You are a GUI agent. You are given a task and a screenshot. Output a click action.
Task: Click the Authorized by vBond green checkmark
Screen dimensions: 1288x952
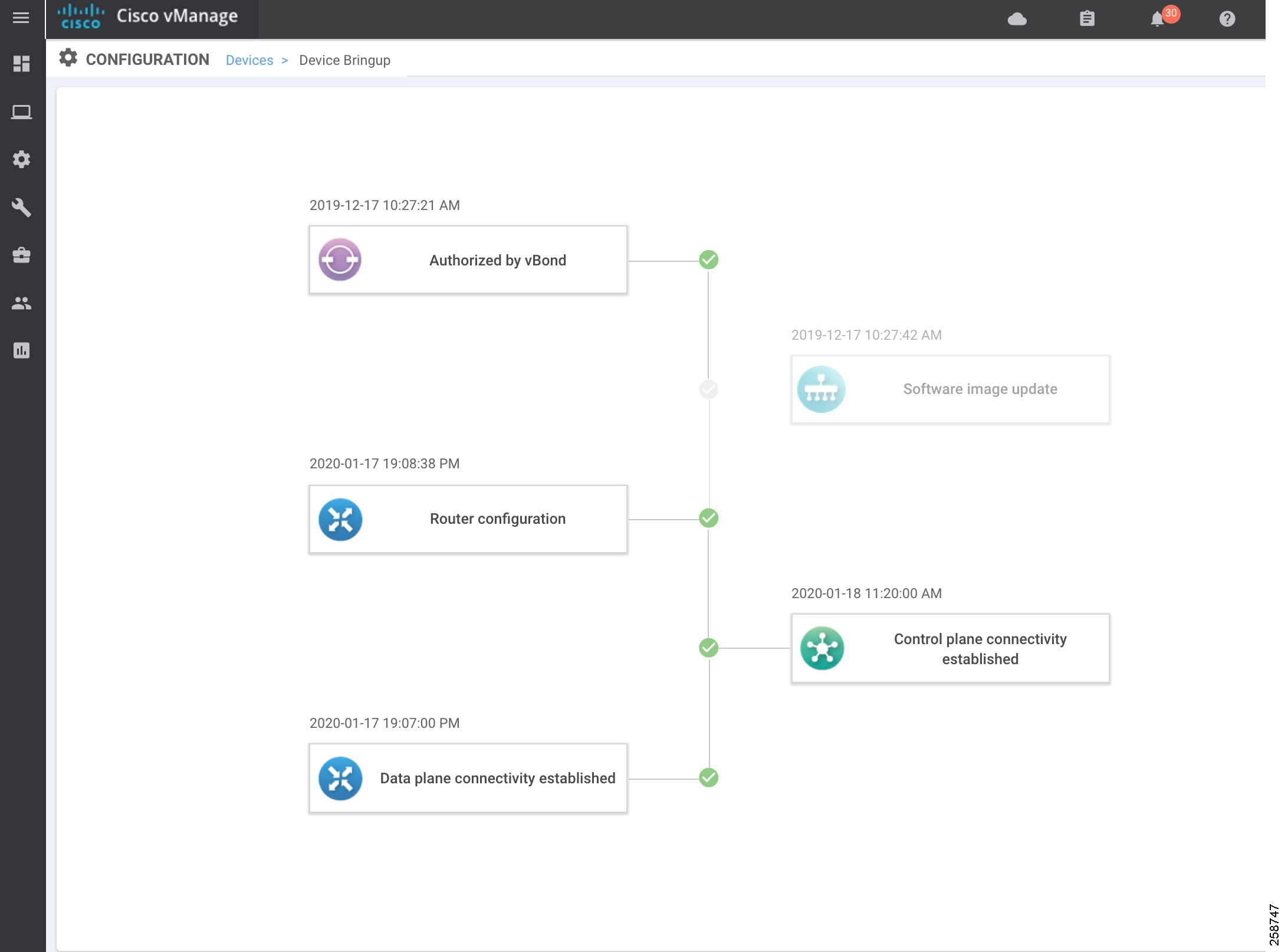709,260
